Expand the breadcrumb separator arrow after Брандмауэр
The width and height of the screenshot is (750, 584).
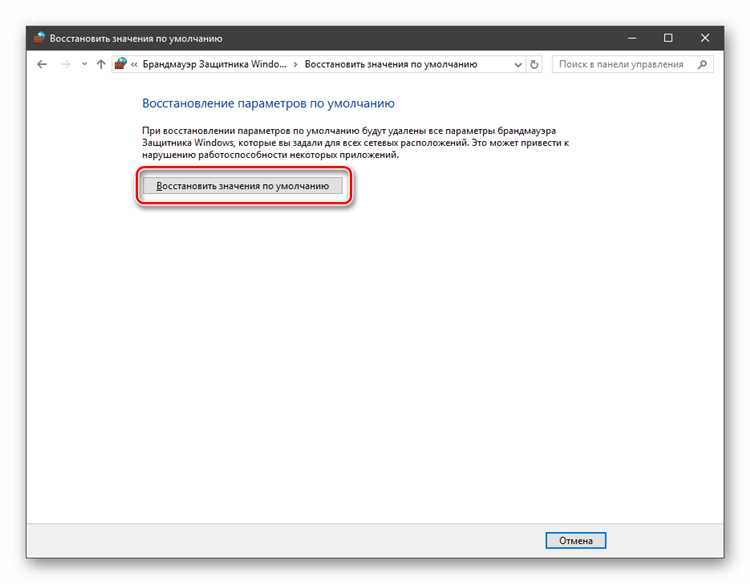[295, 64]
